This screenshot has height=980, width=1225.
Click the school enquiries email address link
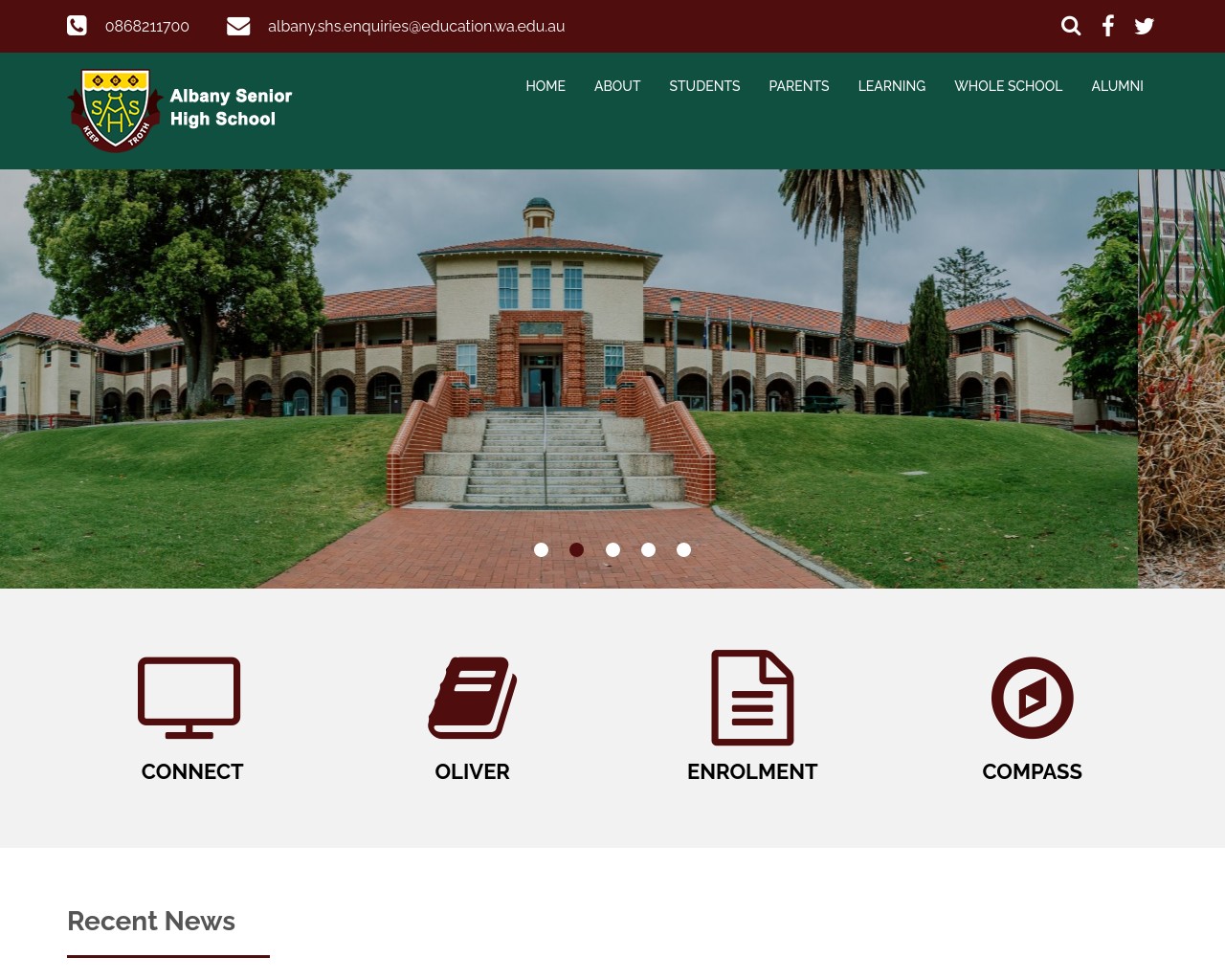[416, 26]
